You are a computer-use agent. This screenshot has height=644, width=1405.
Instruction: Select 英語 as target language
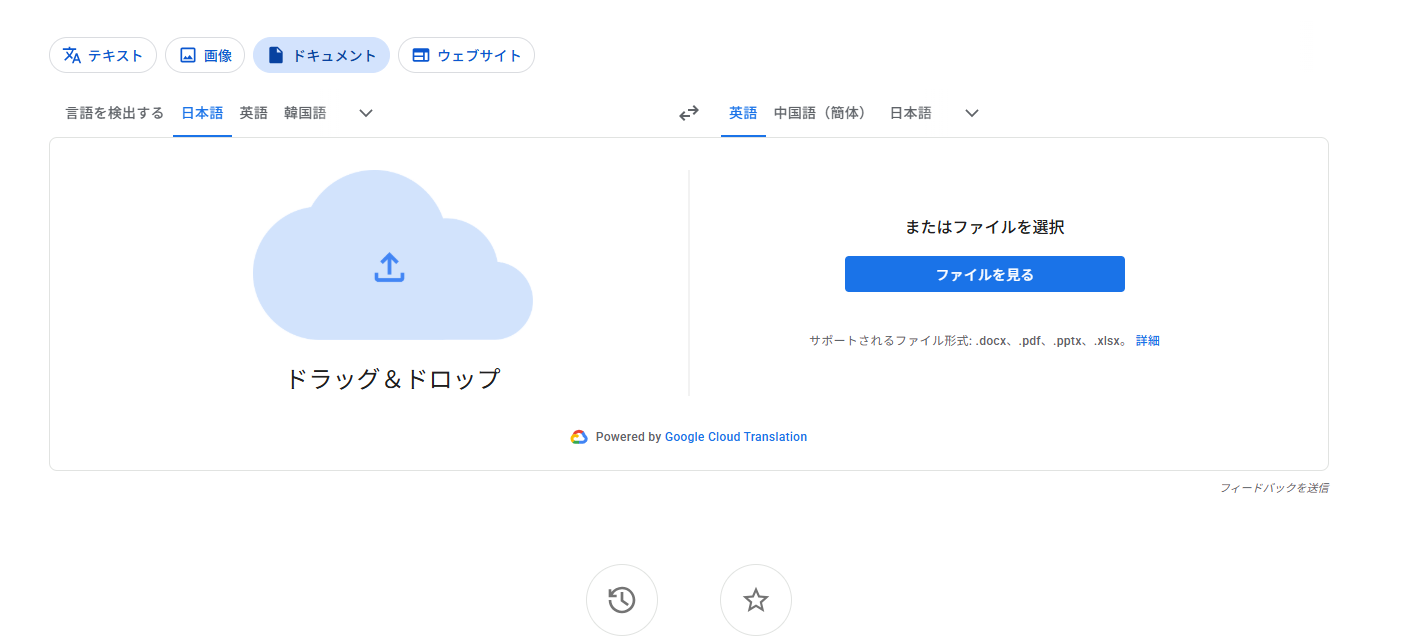(x=743, y=113)
